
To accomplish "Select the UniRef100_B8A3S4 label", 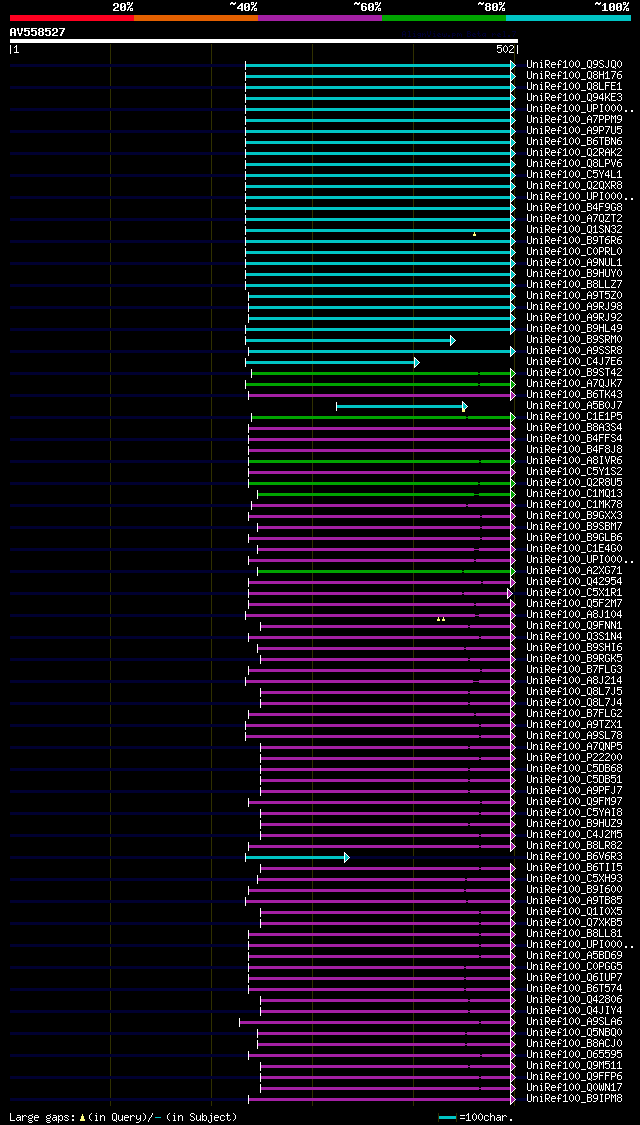I will 574,428.
